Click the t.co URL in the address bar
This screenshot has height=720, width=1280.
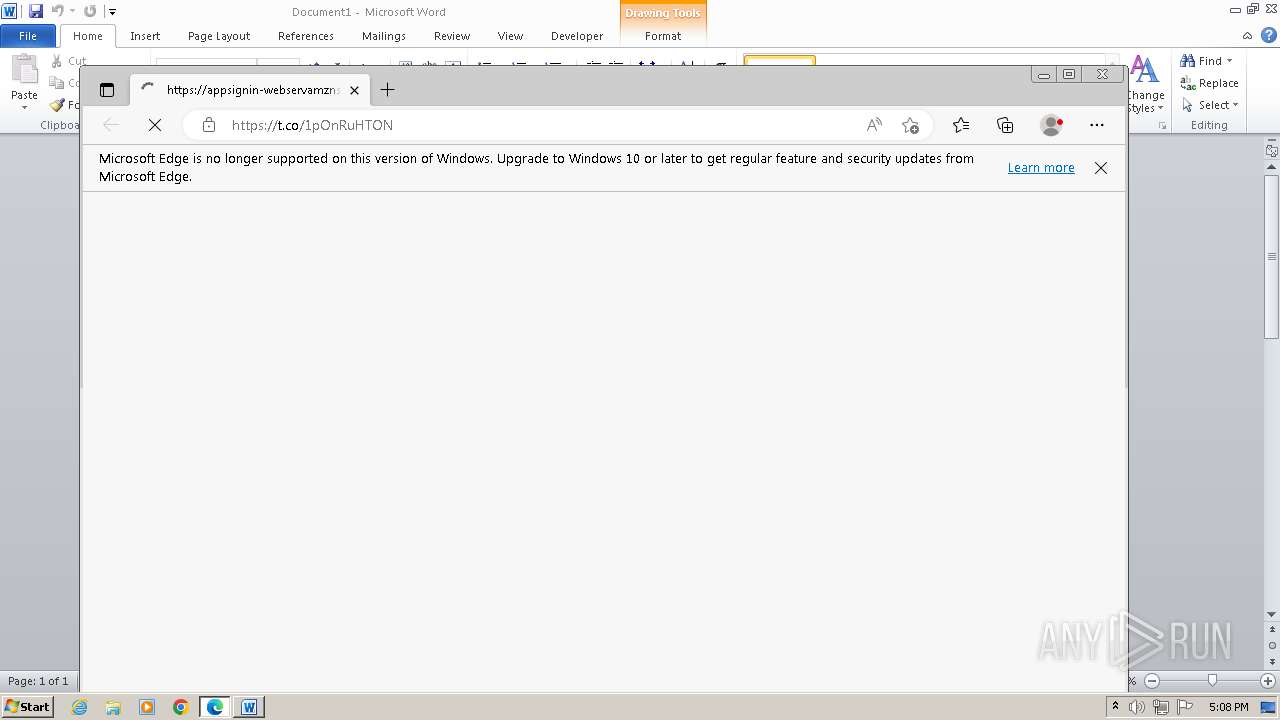[312, 125]
